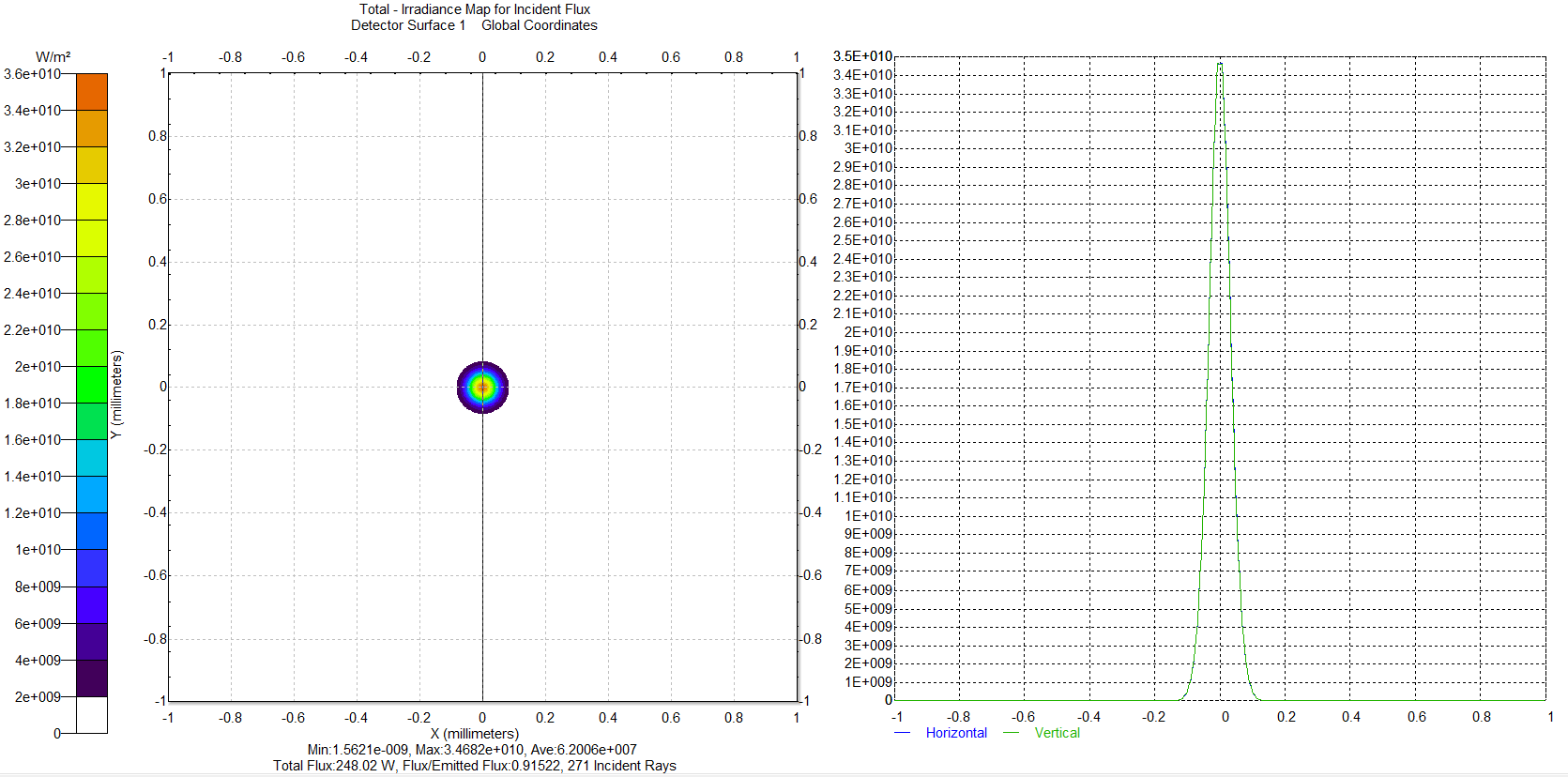Click the Total Flux summary line
The width and height of the screenshot is (1568, 777).
(474, 766)
